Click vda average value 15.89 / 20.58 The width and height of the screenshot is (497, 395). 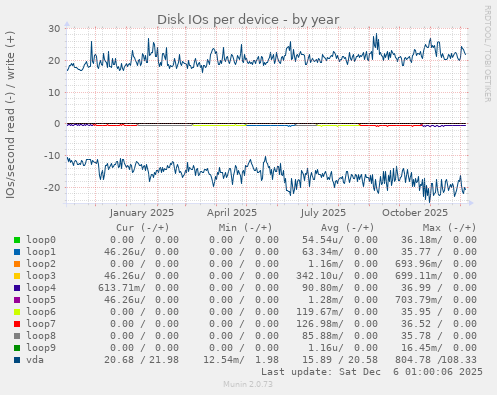pyautogui.click(x=340, y=360)
